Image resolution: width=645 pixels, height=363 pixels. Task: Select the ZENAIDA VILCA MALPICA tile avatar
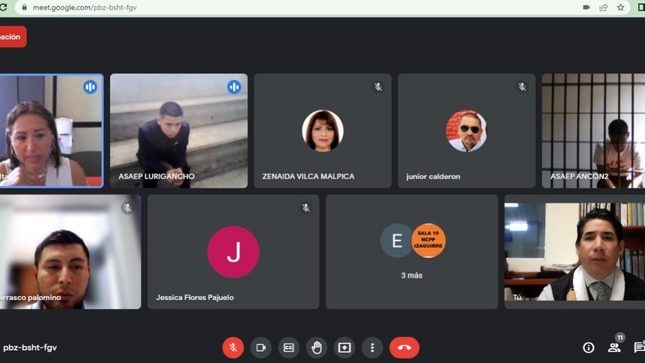pos(322,131)
